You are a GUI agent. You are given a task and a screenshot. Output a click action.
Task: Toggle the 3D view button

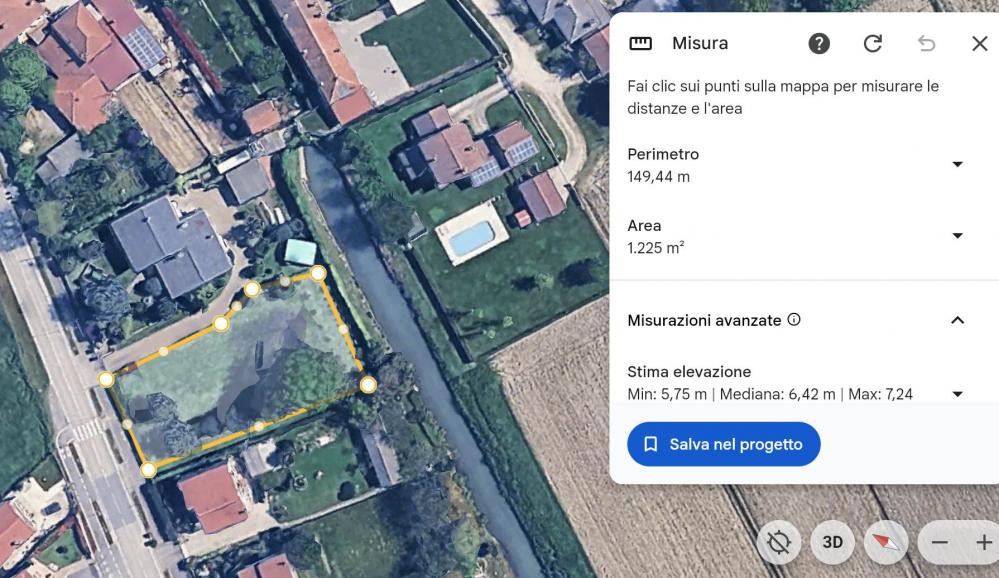coord(832,542)
